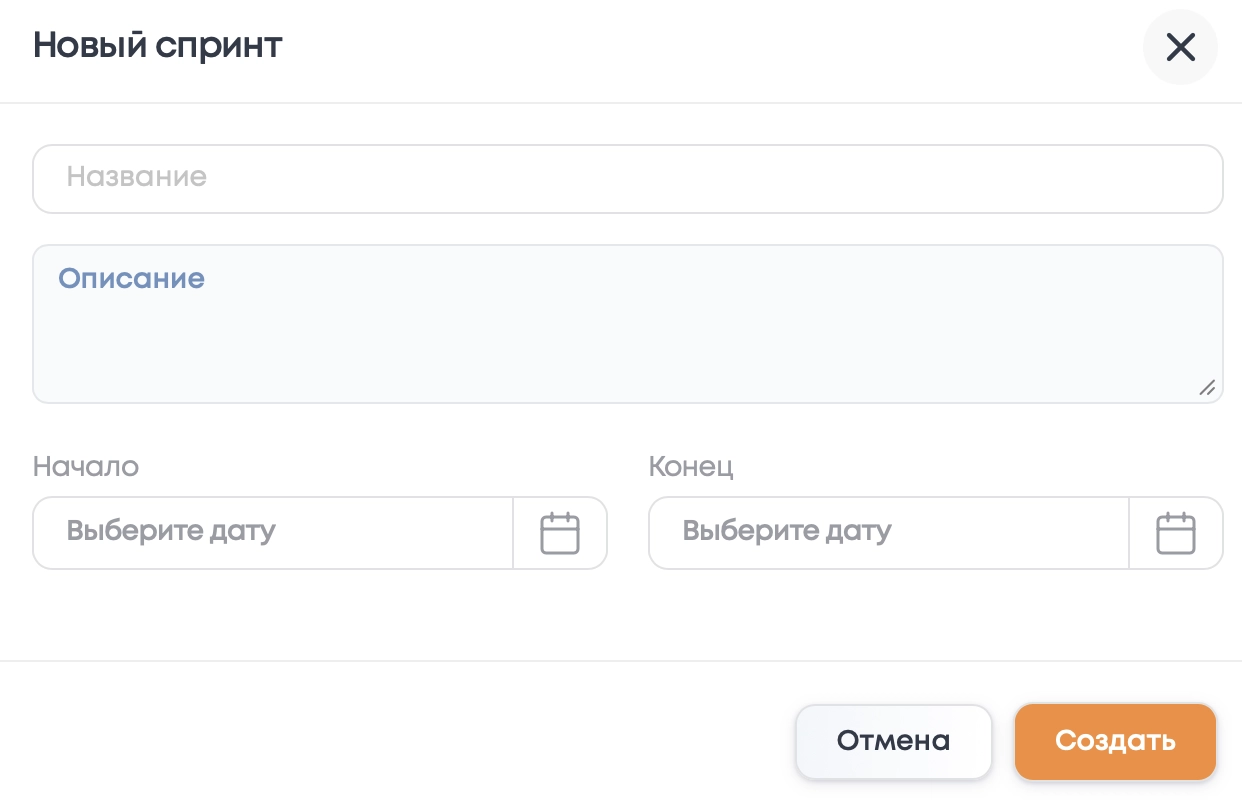This screenshot has height=802, width=1242.
Task: Grab the Описание textarea resize handle
Action: (1207, 388)
